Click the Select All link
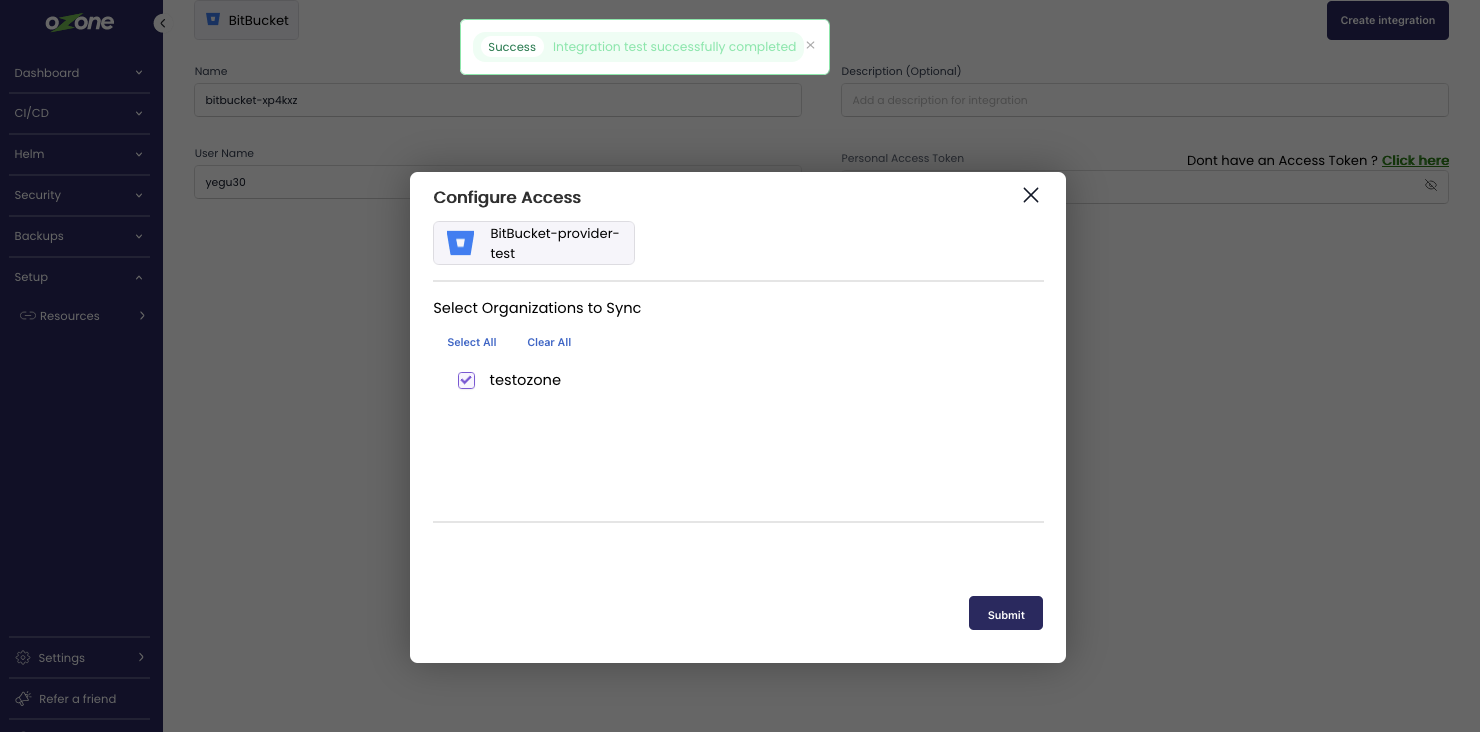This screenshot has width=1480, height=732. pos(472,342)
